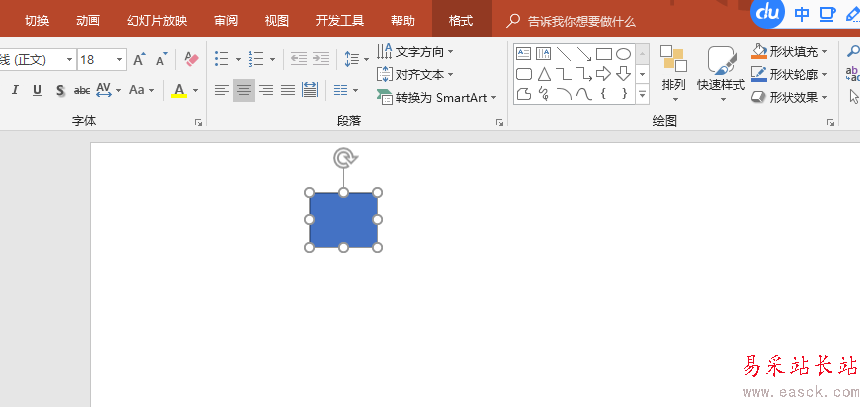Select the text box shape in gallery
This screenshot has width=860, height=407.
(x=524, y=54)
